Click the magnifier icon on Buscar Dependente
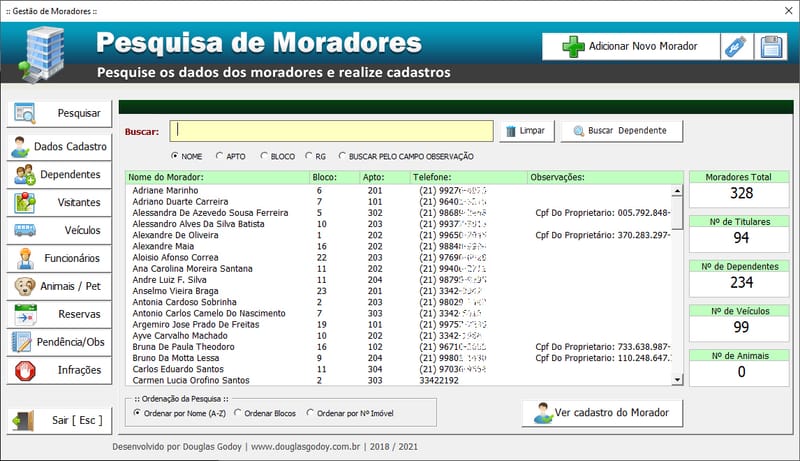The image size is (800, 461). coord(579,131)
